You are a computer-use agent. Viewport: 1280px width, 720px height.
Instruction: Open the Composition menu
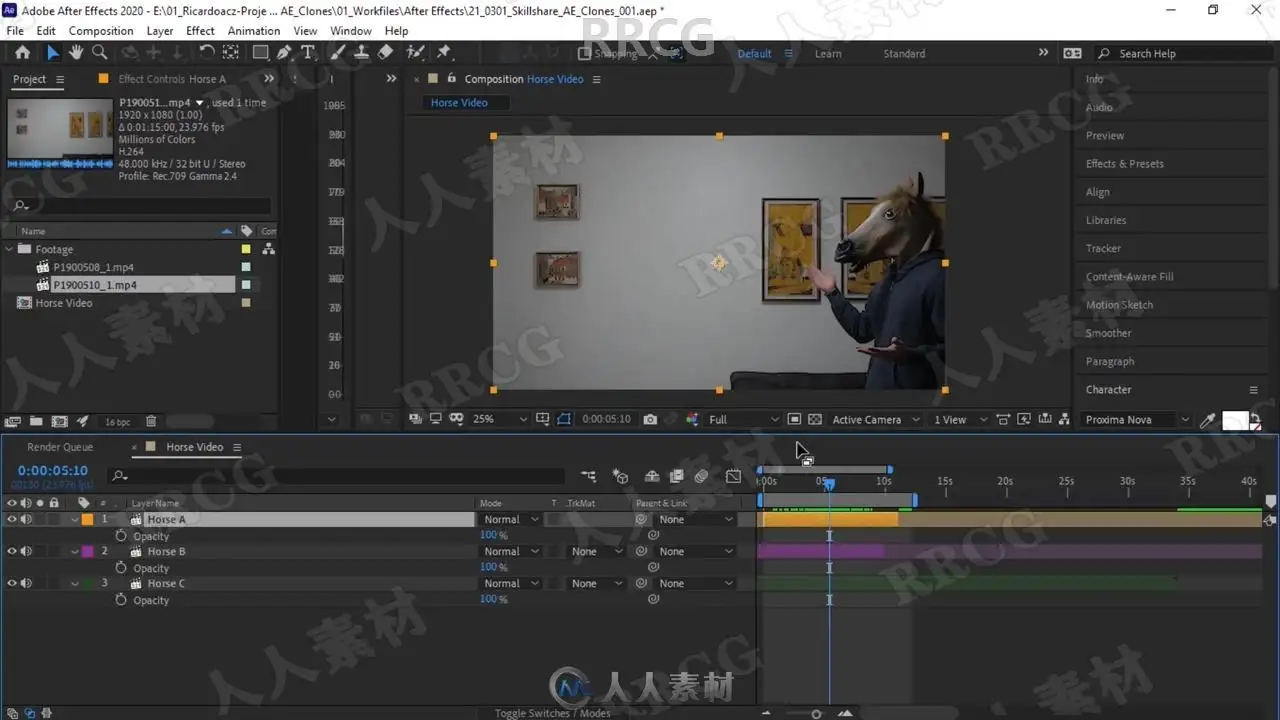point(101,31)
